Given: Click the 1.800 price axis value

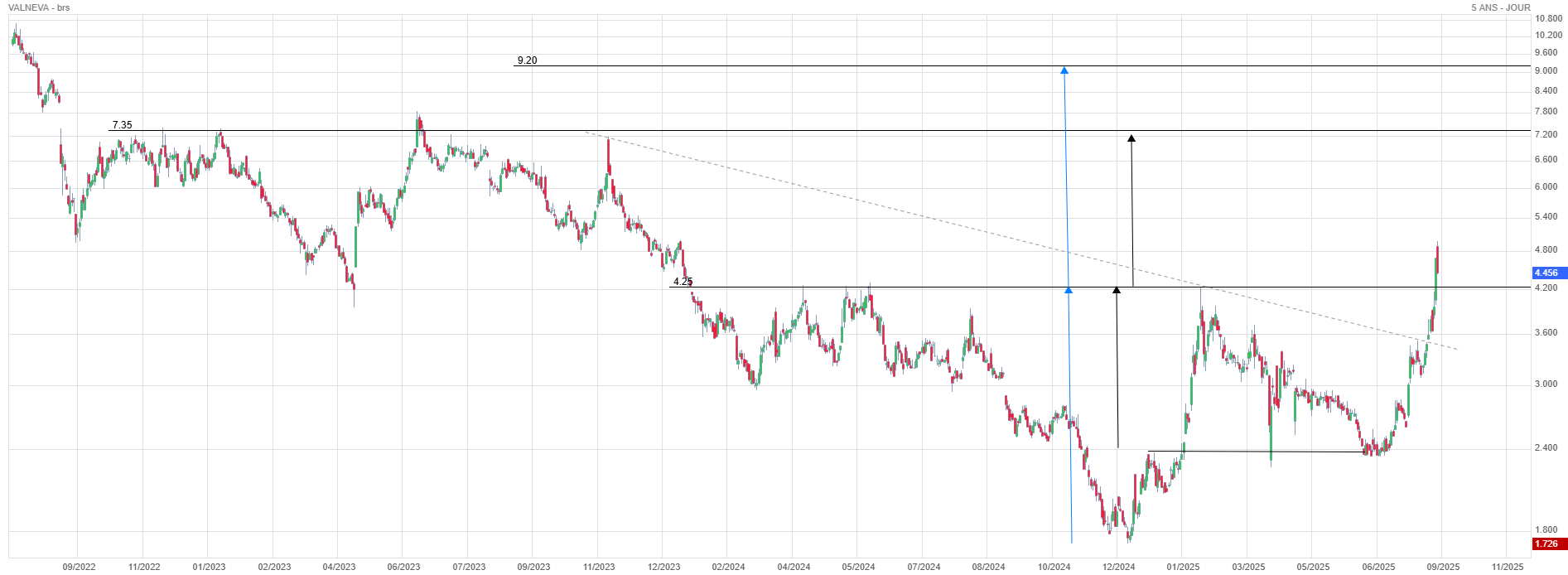Looking at the screenshot, I should [x=1546, y=529].
